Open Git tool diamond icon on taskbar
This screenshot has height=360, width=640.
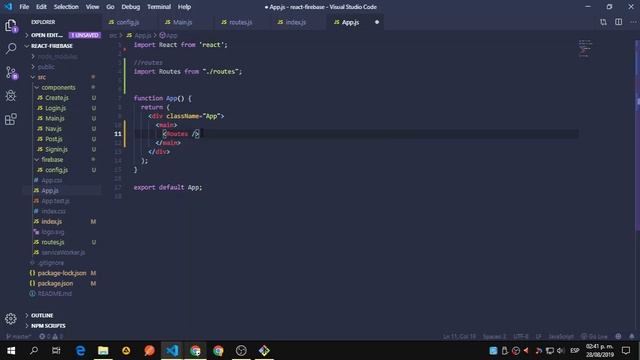pyautogui.click(x=264, y=350)
